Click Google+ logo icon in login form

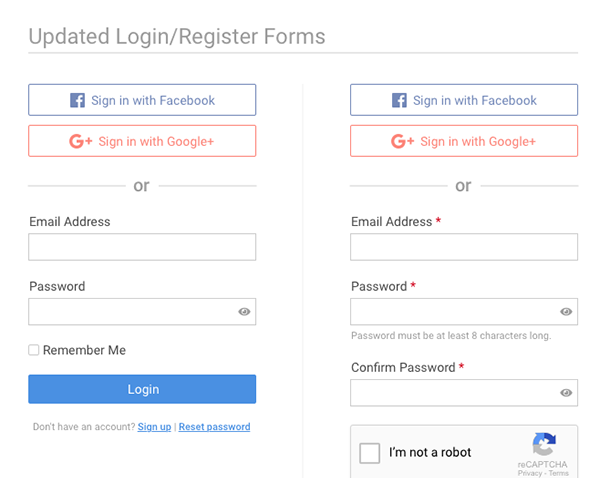tap(81, 141)
